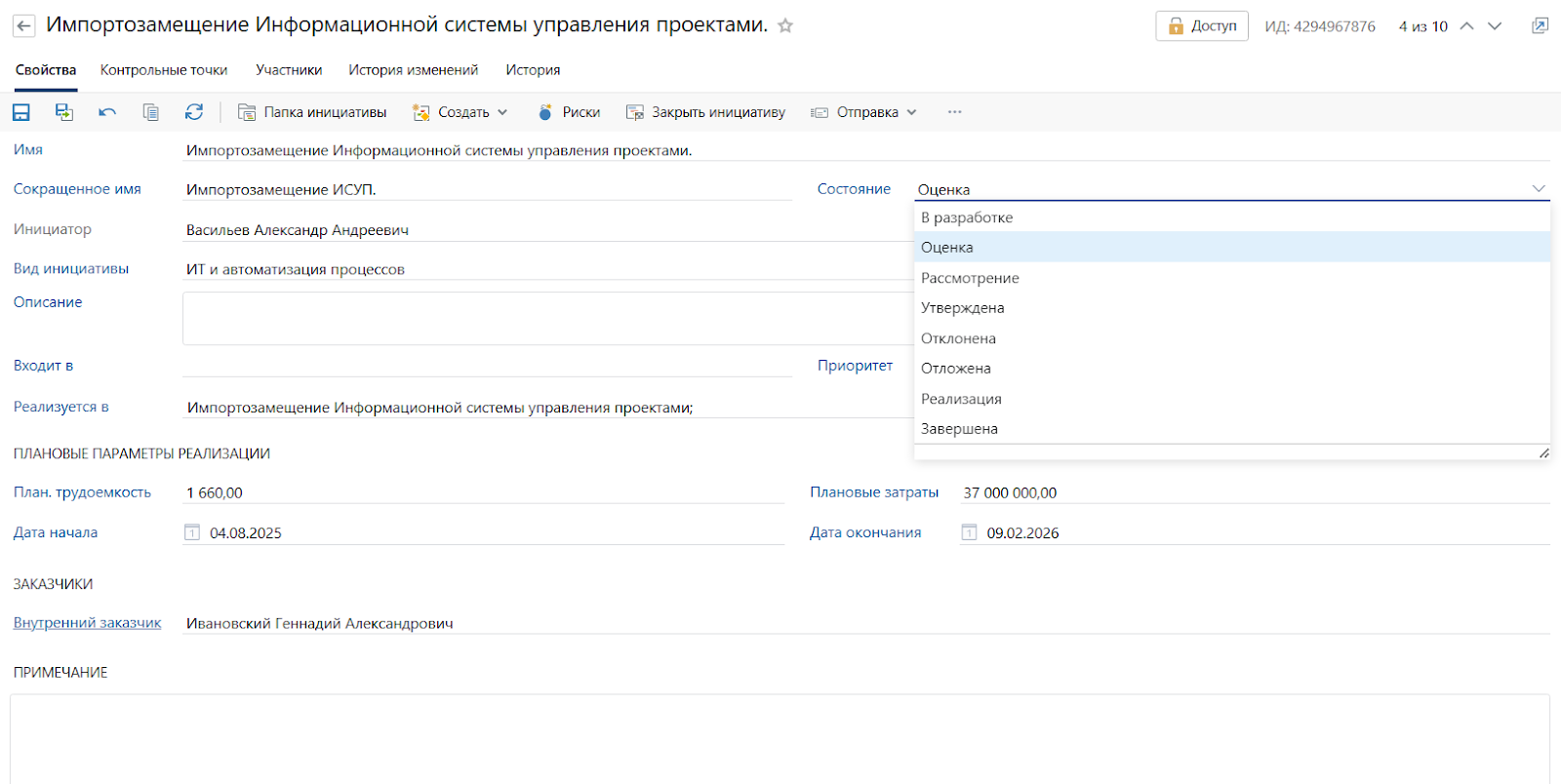Image resolution: width=1561 pixels, height=784 pixels.
Task: Go to previous record with up chevron
Action: coord(1466,26)
